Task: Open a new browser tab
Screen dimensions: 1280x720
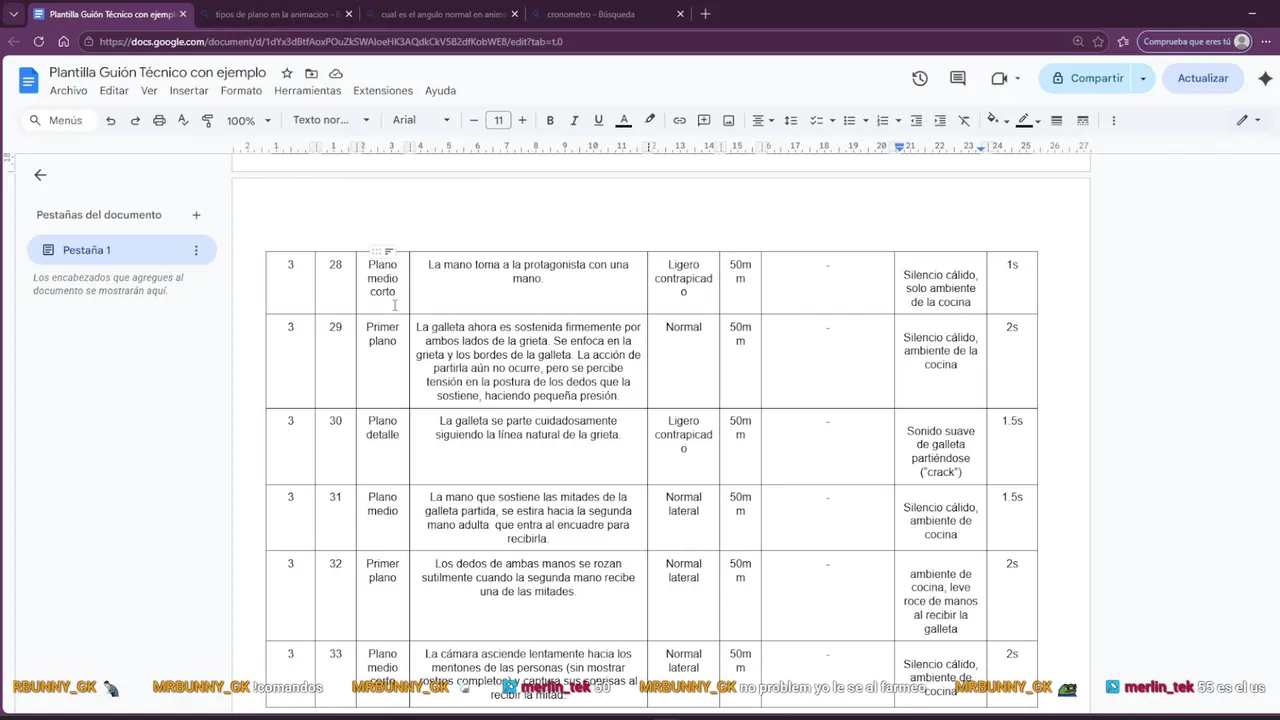Action: (x=705, y=14)
